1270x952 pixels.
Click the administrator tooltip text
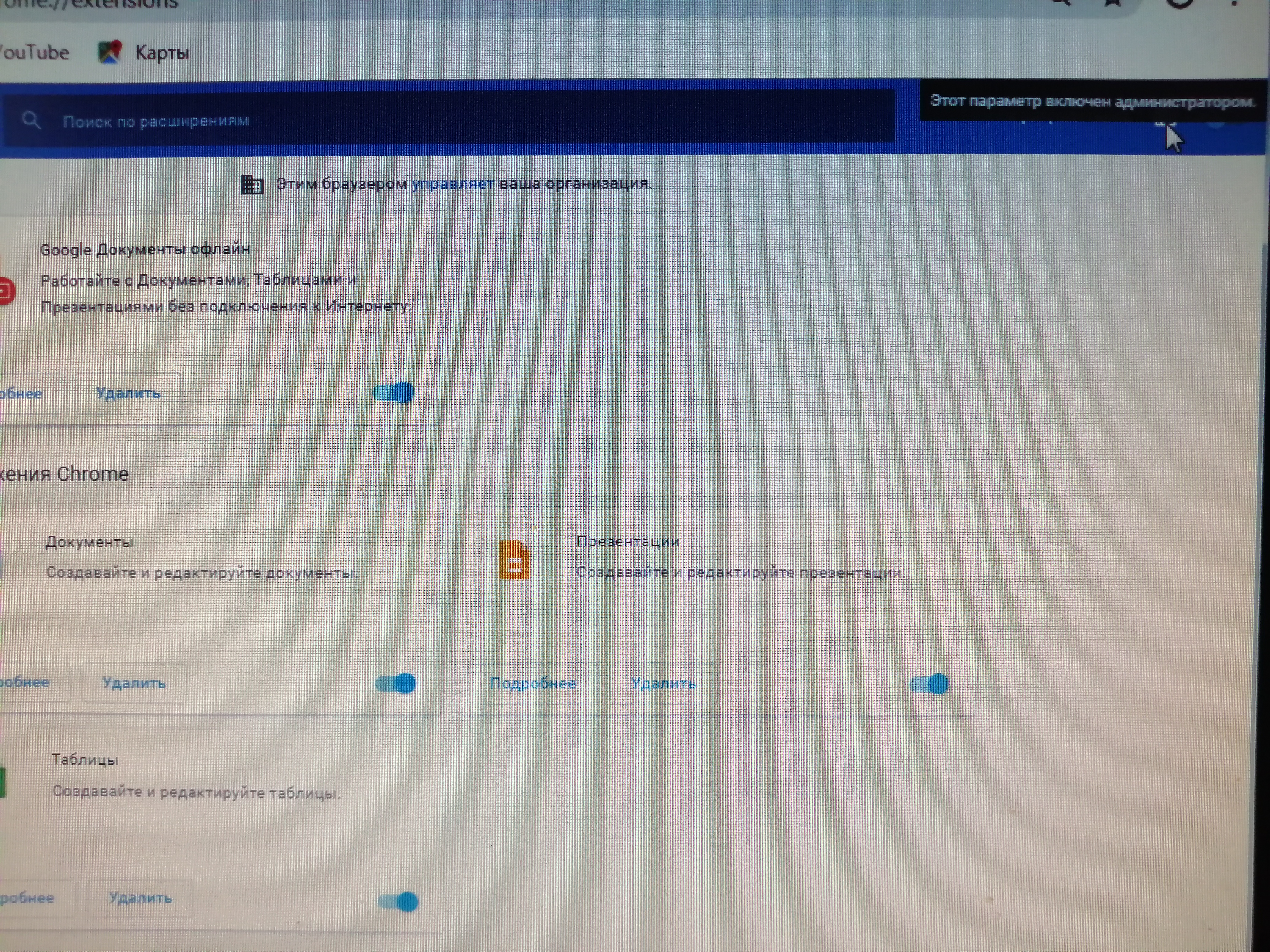point(1093,102)
